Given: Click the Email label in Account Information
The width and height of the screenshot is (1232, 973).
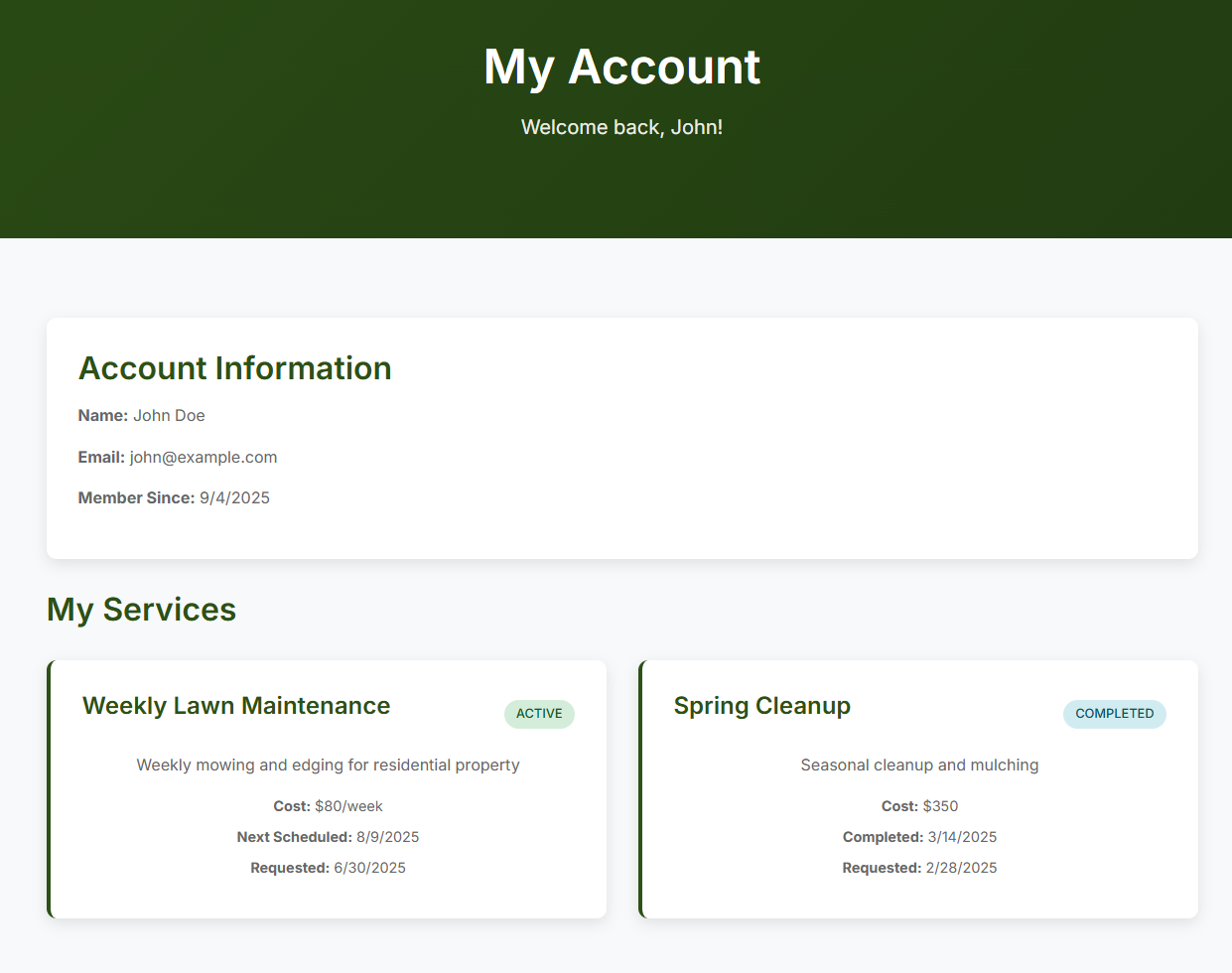Looking at the screenshot, I should pos(101,458).
